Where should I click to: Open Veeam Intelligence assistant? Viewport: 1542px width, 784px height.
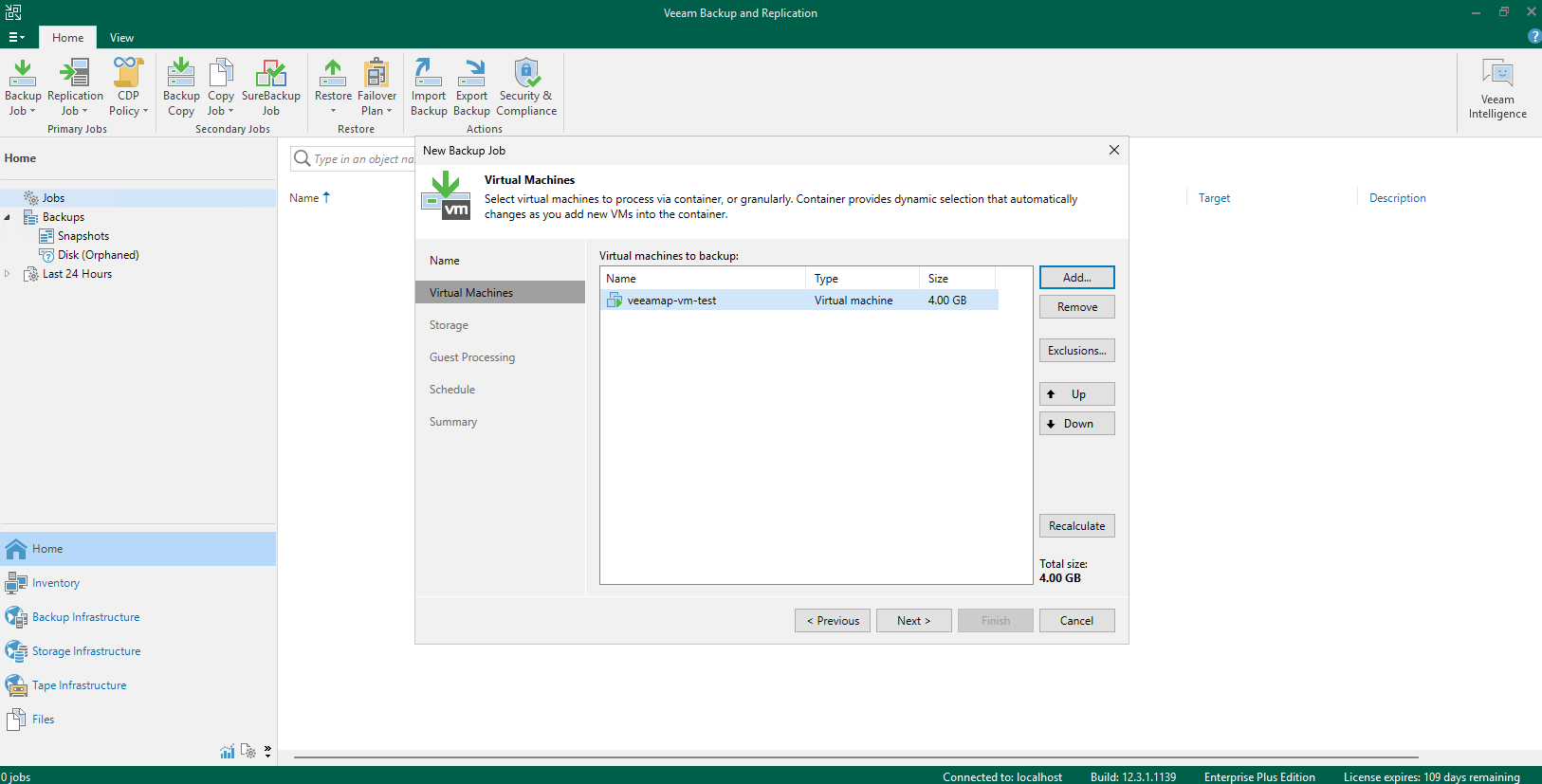[x=1497, y=89]
